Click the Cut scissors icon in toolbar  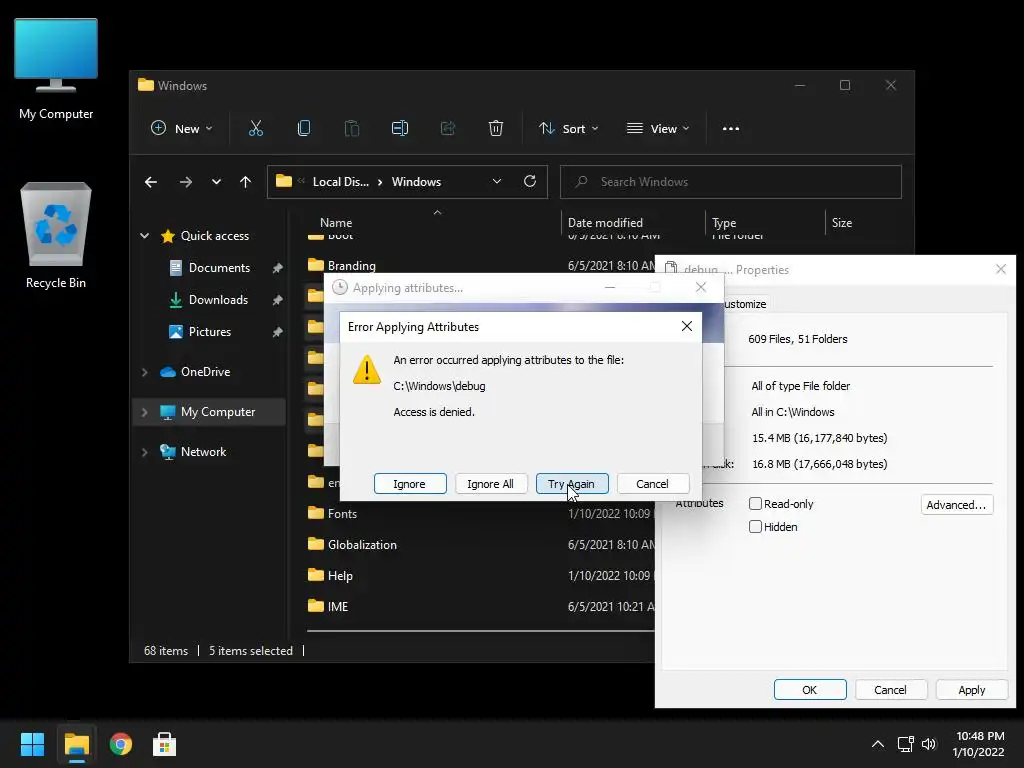tap(255, 129)
